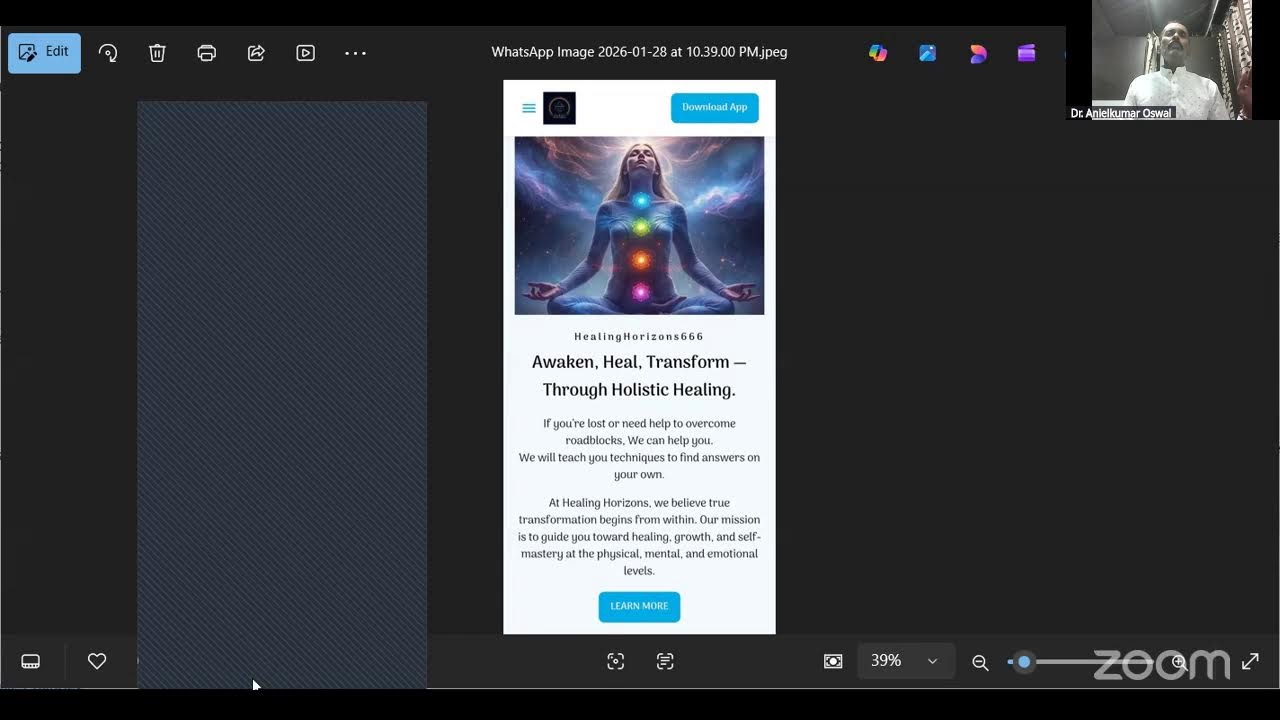Click the Download App button
1280x720 pixels.
tap(714, 107)
